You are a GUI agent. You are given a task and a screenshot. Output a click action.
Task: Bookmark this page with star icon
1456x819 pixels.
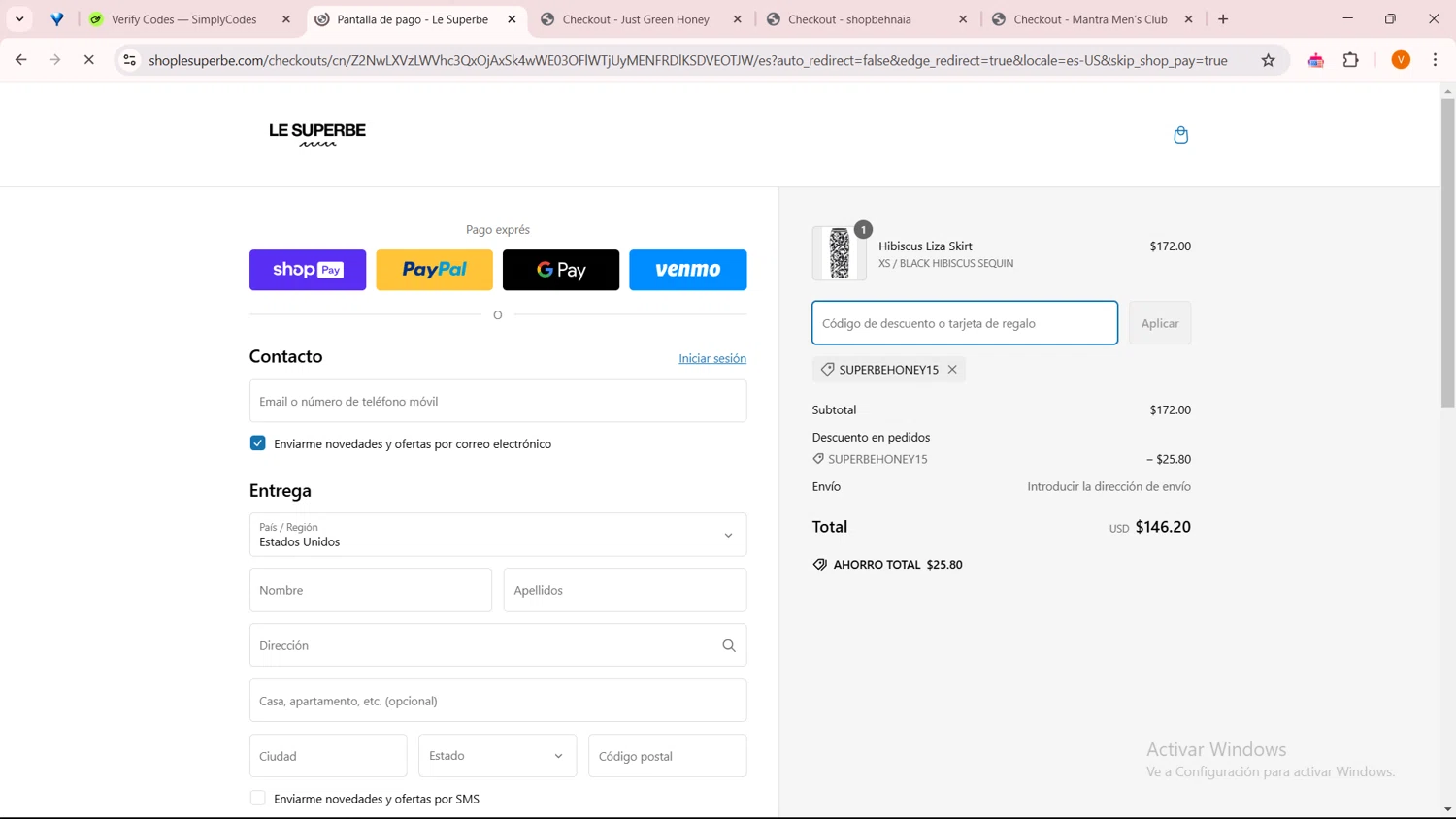(x=1268, y=60)
